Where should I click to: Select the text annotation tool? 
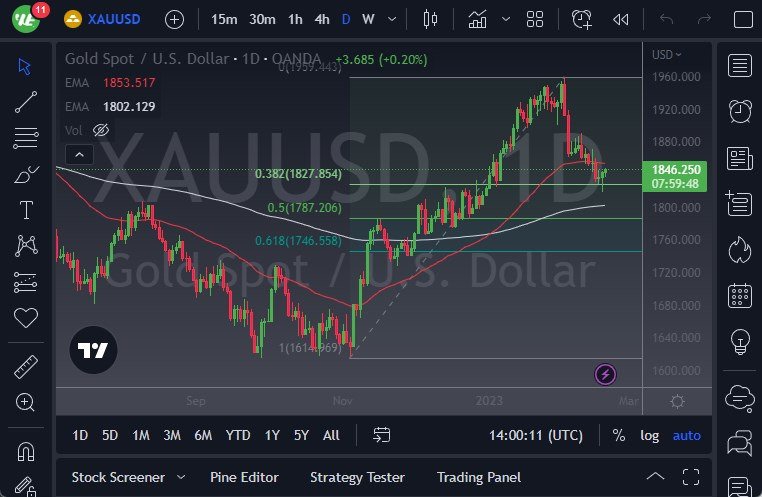(x=26, y=209)
